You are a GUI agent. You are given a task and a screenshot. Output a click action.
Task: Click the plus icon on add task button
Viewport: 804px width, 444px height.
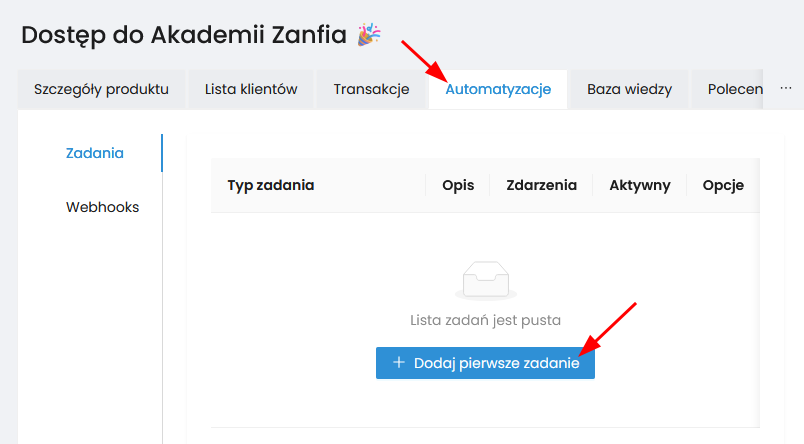point(399,363)
